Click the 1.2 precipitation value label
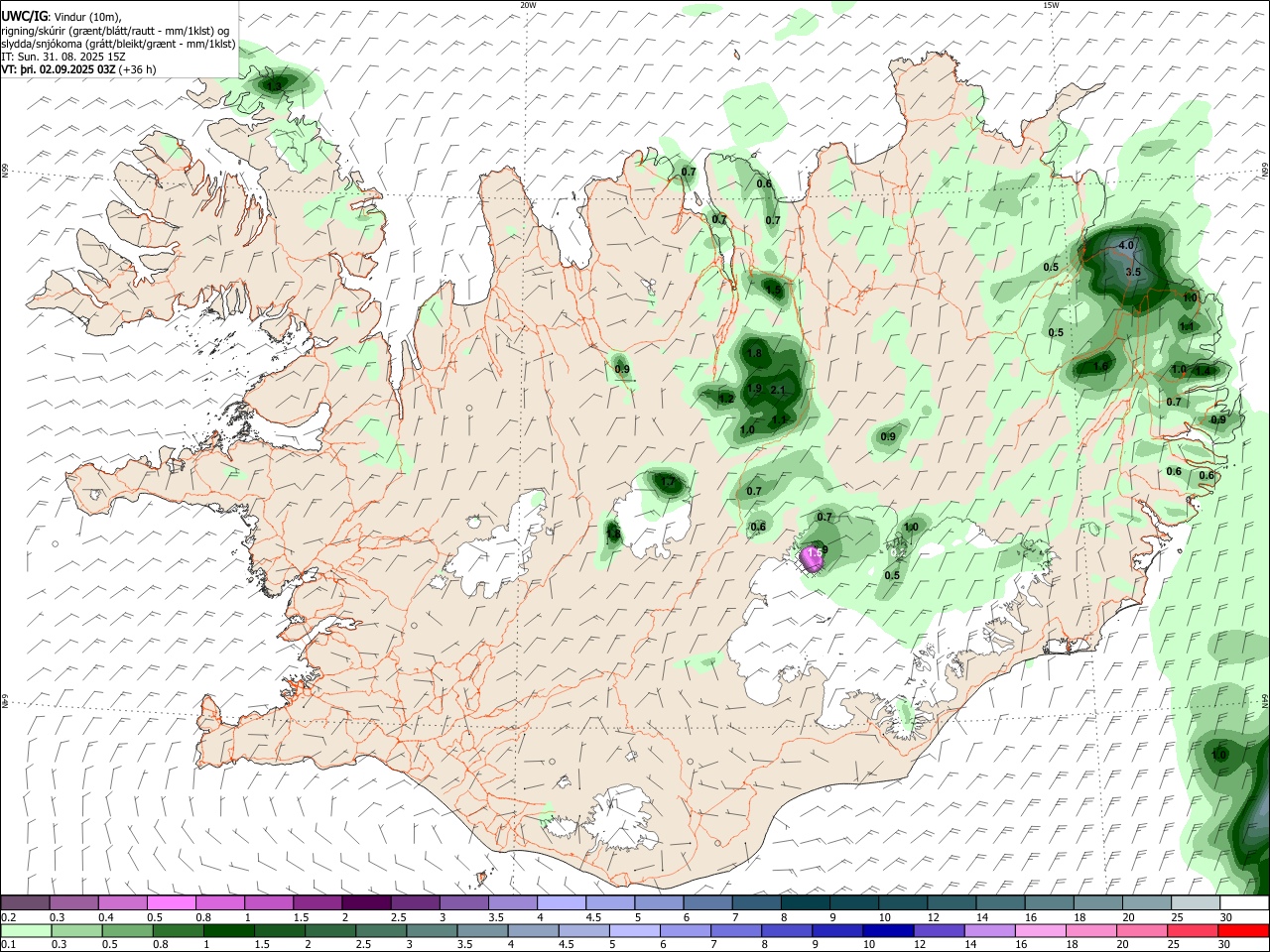Image resolution: width=1270 pixels, height=952 pixels. pos(726,399)
